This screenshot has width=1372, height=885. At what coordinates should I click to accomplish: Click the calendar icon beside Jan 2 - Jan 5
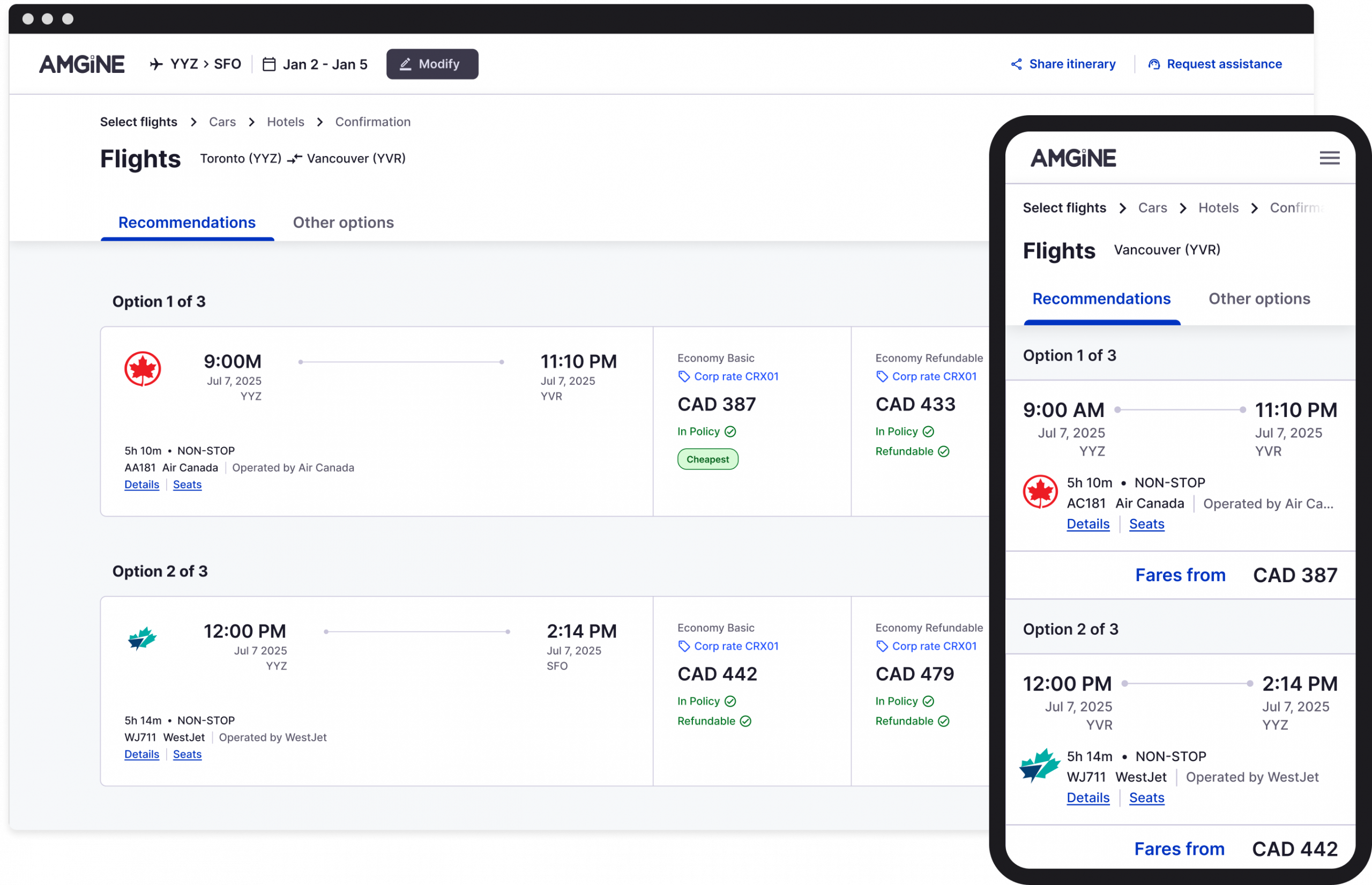point(269,64)
